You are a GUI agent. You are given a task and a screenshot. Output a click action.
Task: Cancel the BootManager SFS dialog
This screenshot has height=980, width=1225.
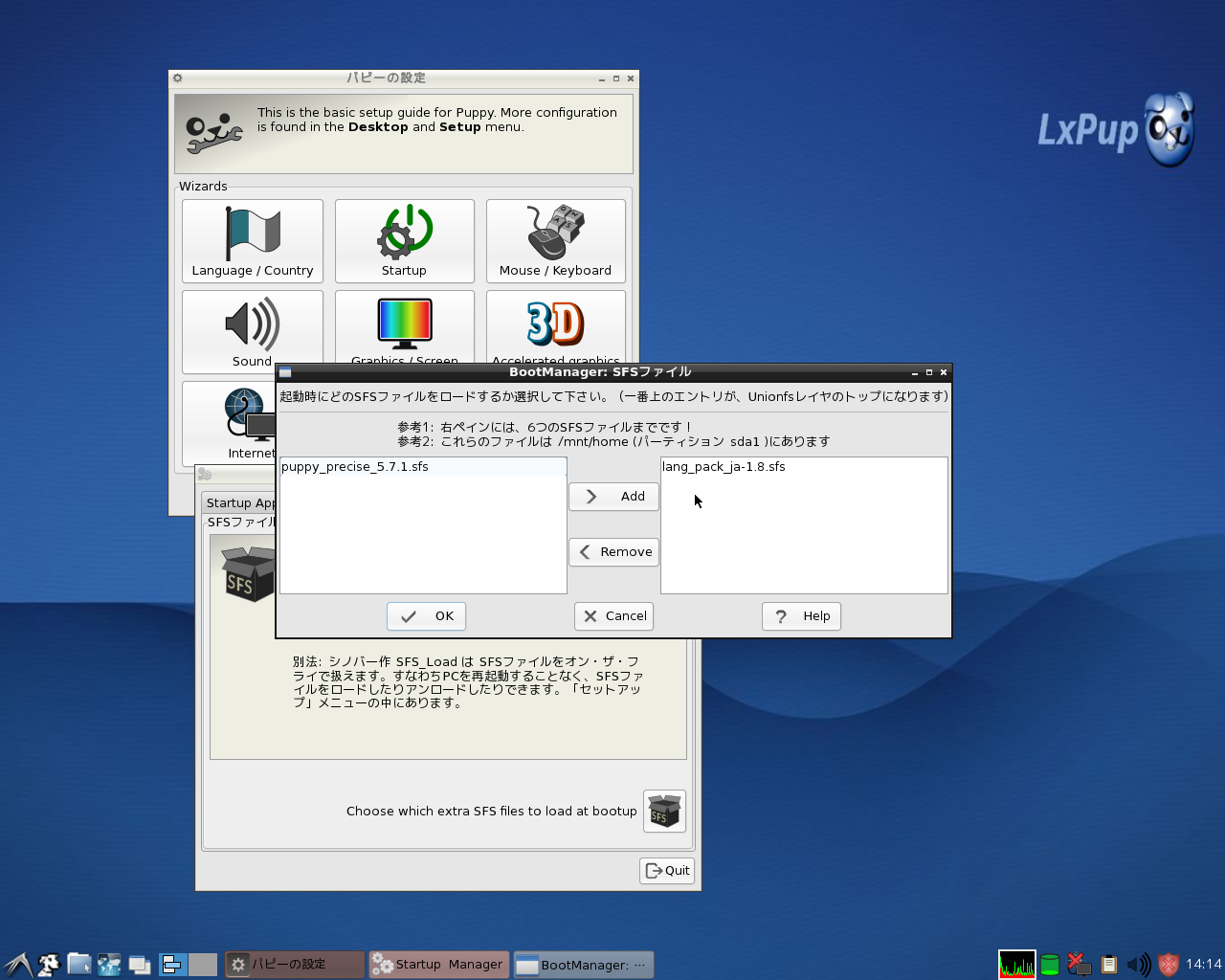[613, 616]
